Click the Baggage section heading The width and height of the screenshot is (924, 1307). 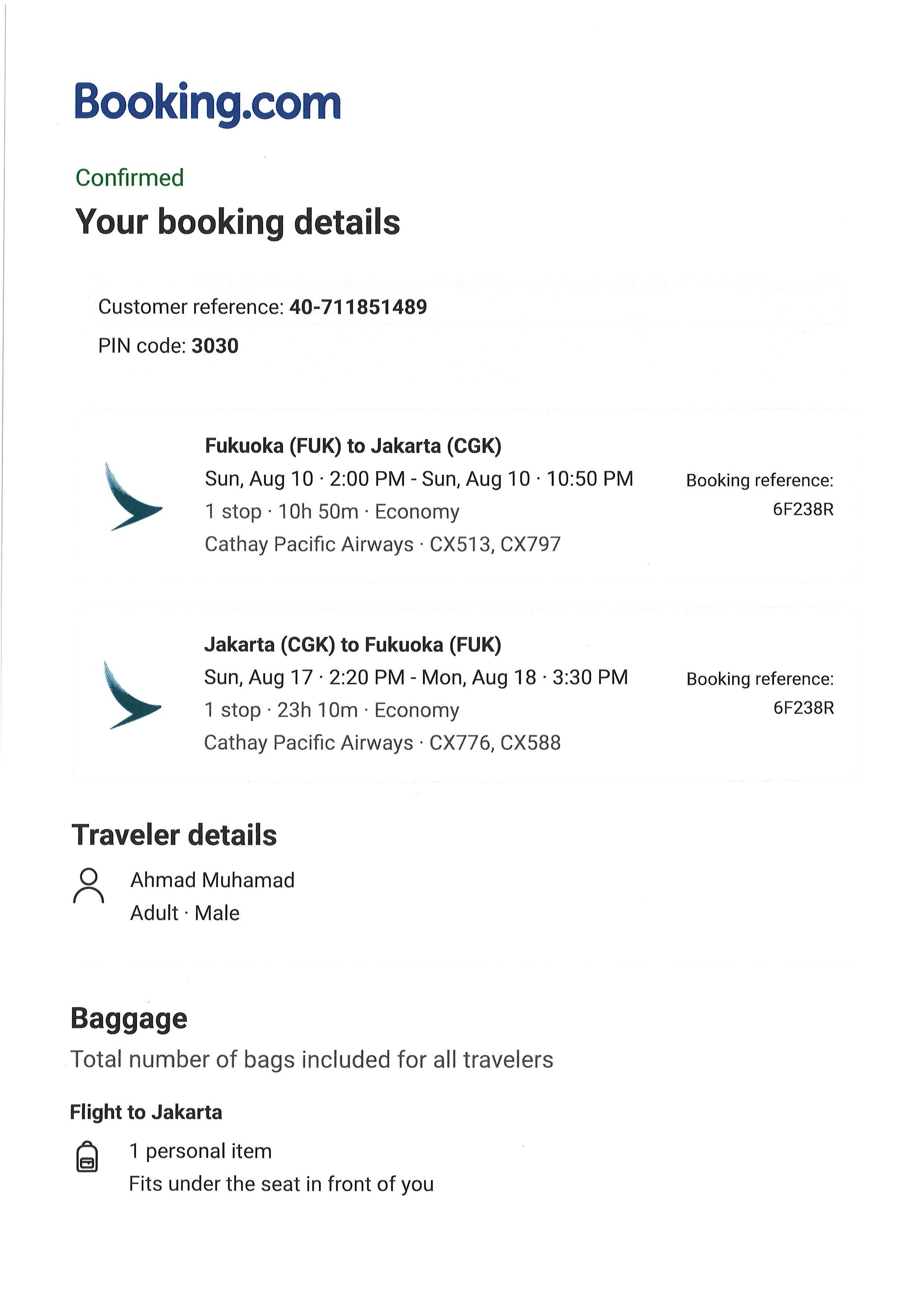point(129,1019)
